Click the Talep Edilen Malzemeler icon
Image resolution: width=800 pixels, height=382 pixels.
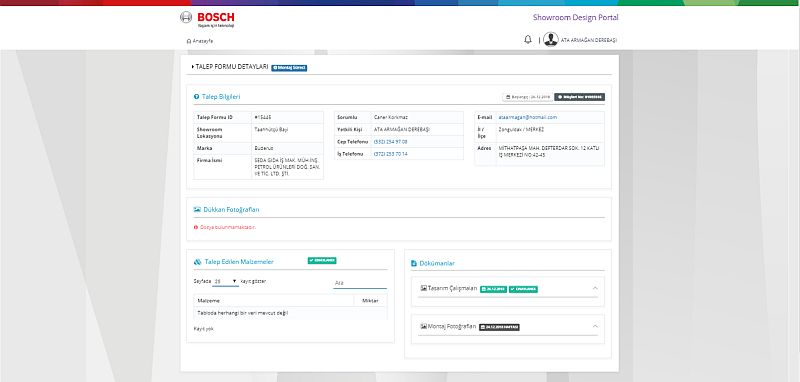[197, 262]
